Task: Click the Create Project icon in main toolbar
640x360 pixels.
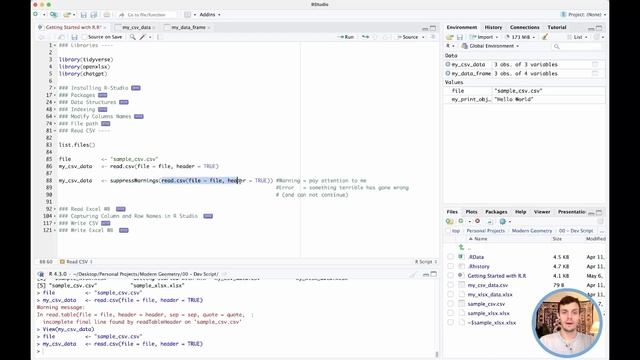Action: pyautogui.click(x=53, y=14)
